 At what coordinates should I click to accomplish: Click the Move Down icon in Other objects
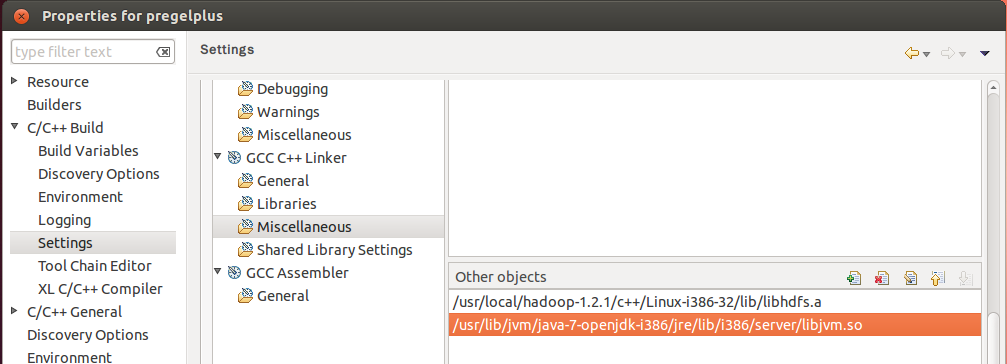point(965,278)
